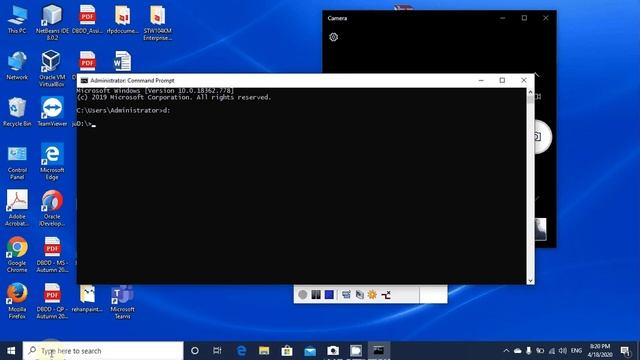
Task: Open the rfpdocume desktop file
Action: tap(122, 20)
